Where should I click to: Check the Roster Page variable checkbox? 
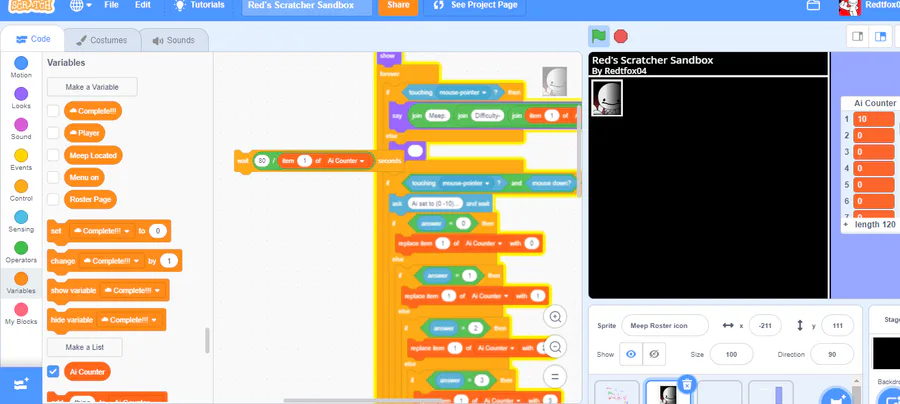click(x=53, y=200)
